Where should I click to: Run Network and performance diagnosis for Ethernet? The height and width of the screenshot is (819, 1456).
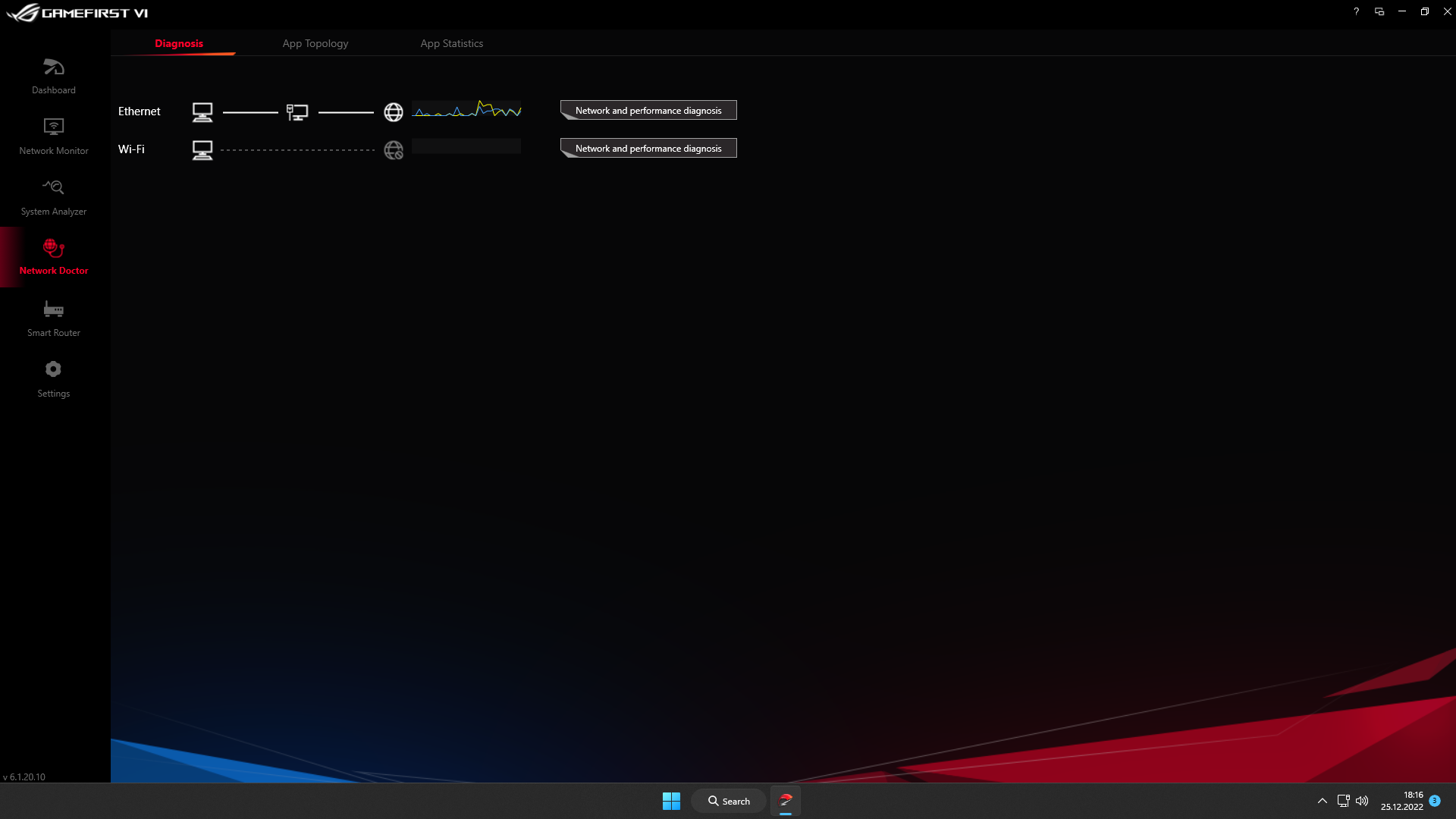coord(648,110)
